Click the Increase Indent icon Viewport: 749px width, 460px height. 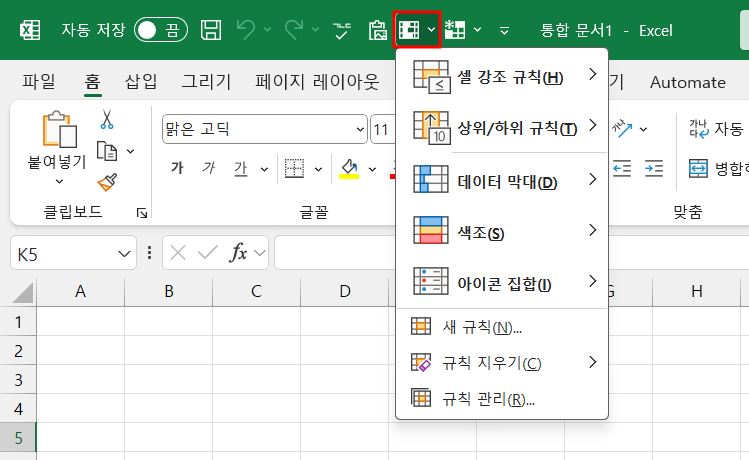653,169
